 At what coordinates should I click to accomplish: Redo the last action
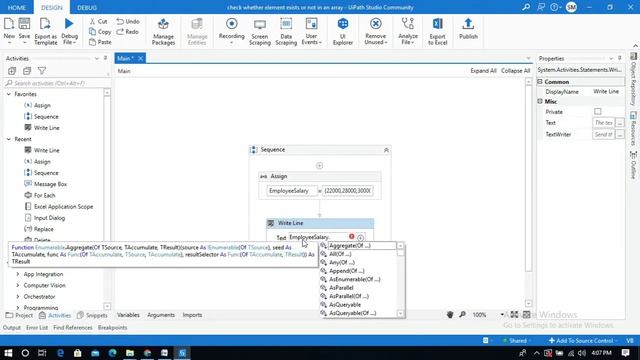pos(127,31)
